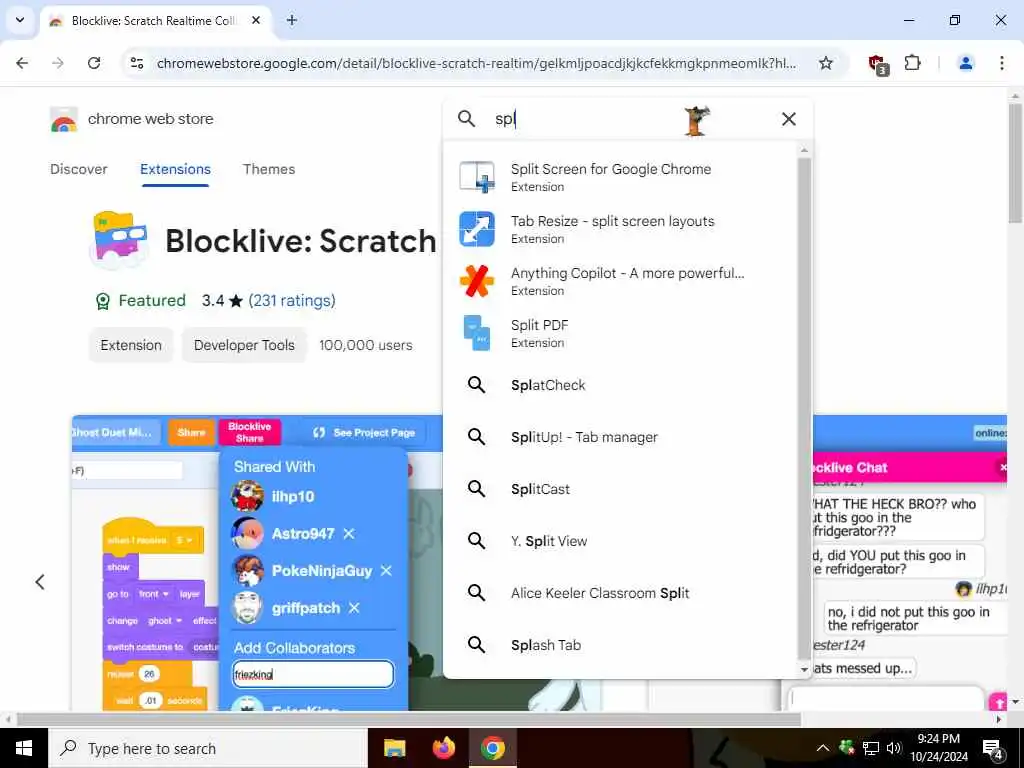Click the page's vertical scrollbar thumb

click(x=1015, y=163)
